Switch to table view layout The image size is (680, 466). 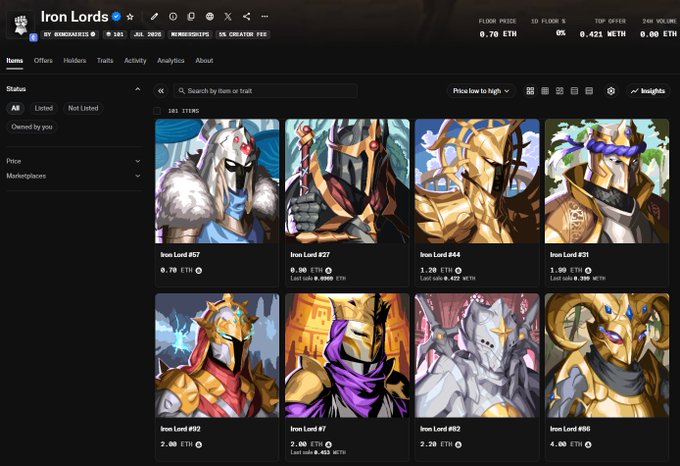pos(589,91)
